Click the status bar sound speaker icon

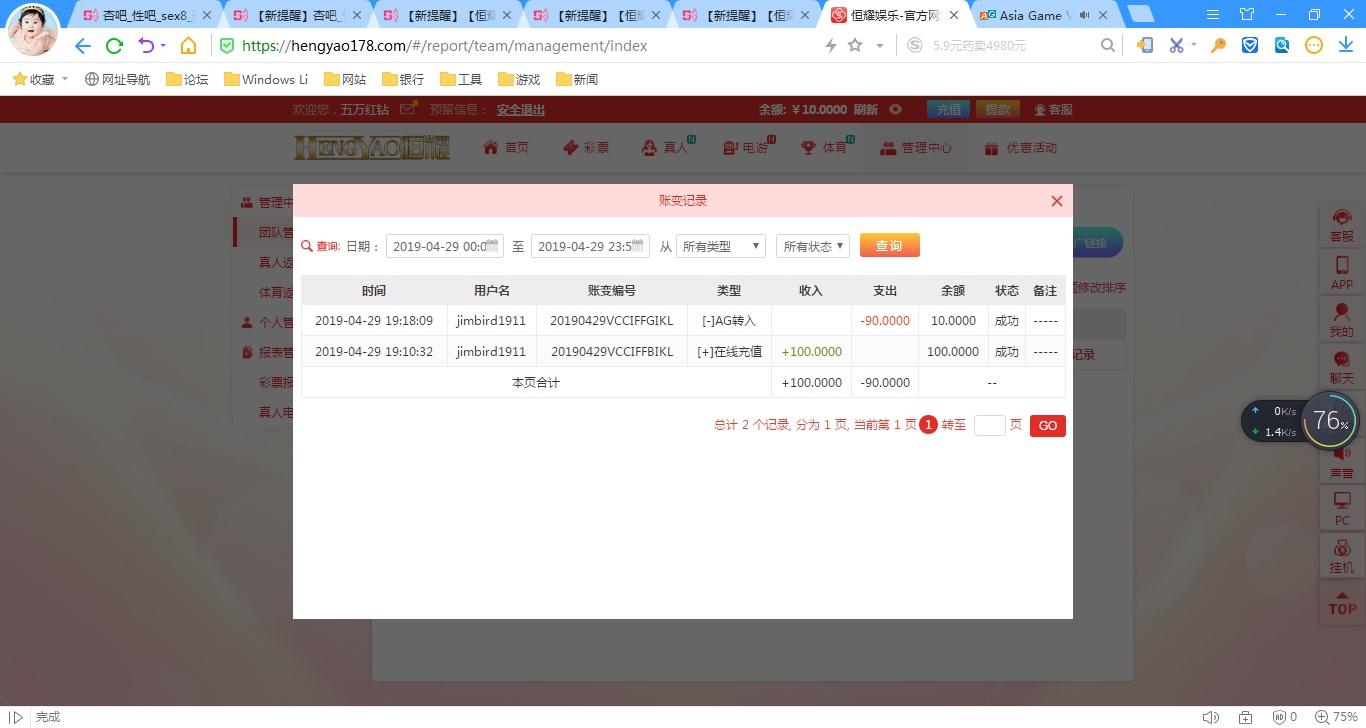[x=1210, y=717]
